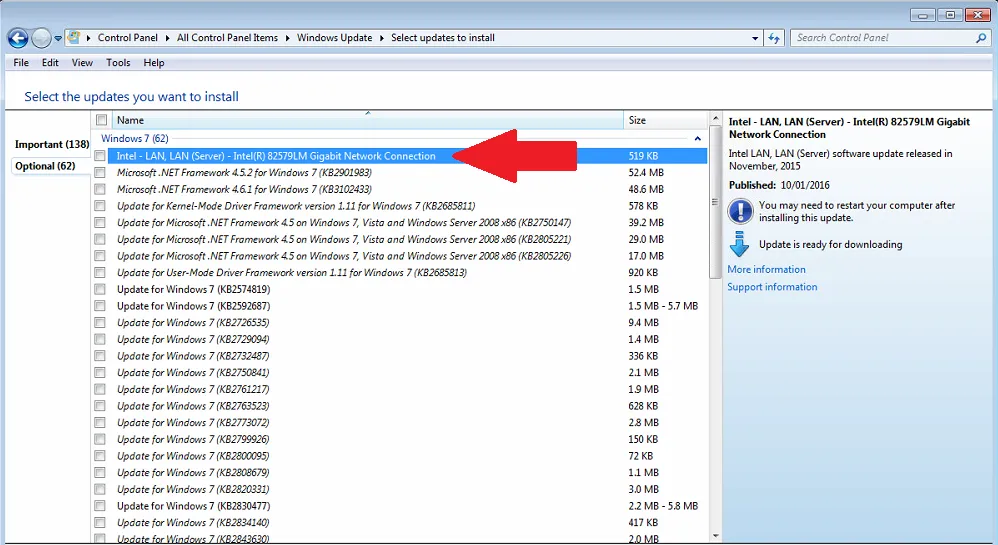The height and width of the screenshot is (545, 998).
Task: Sort updates by Name column
Action: click(x=368, y=120)
